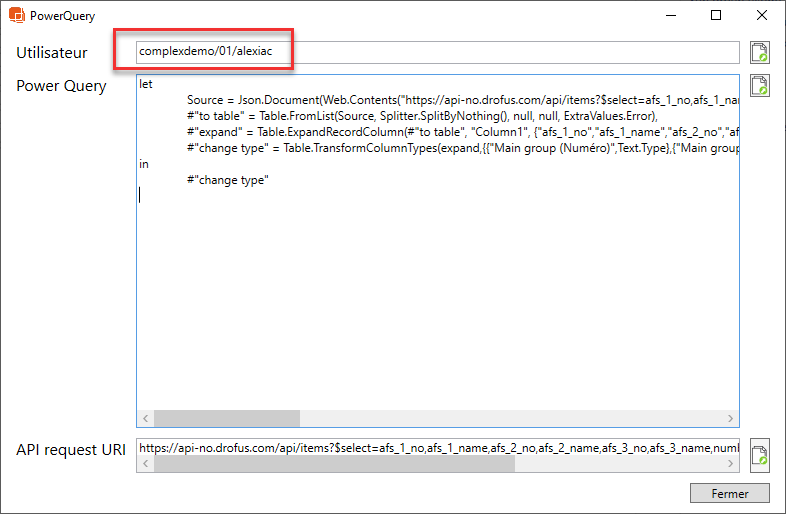
Task: Click left arrow of Power Query horizontal scrollbar
Action: [x=145, y=418]
